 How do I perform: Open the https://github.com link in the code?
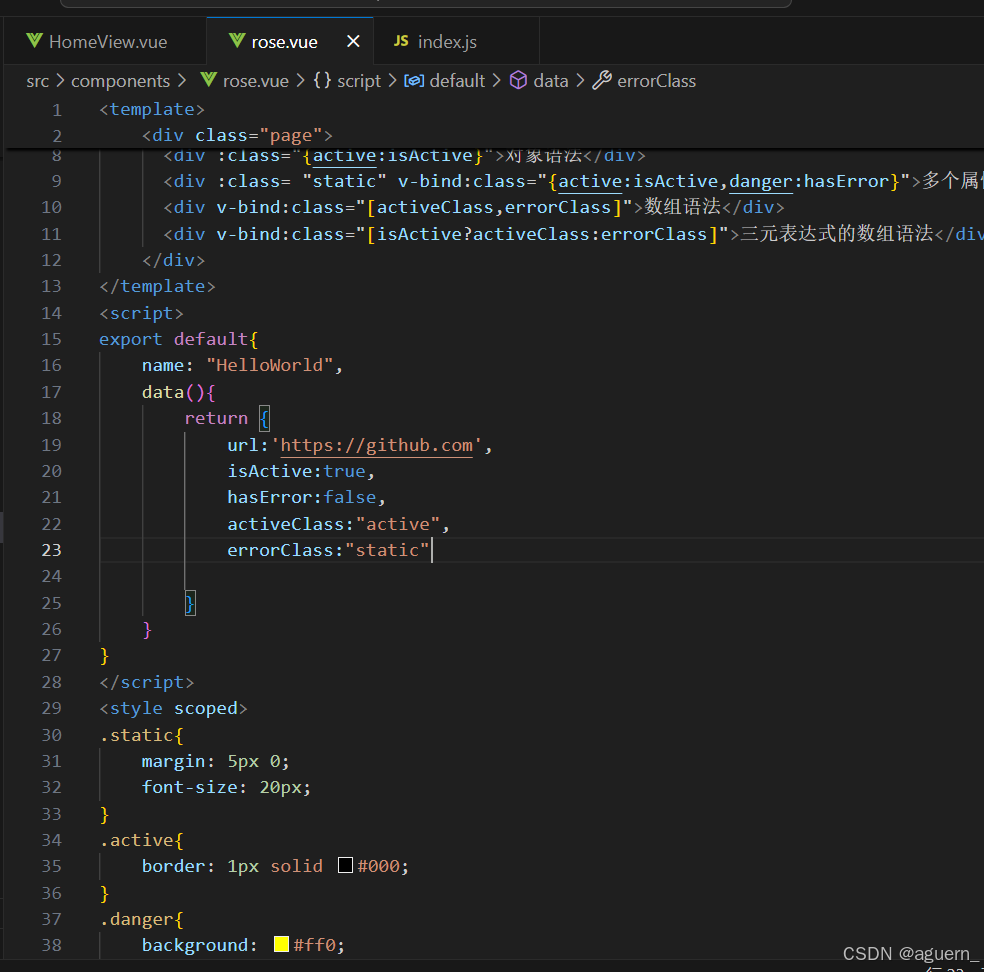click(x=375, y=444)
